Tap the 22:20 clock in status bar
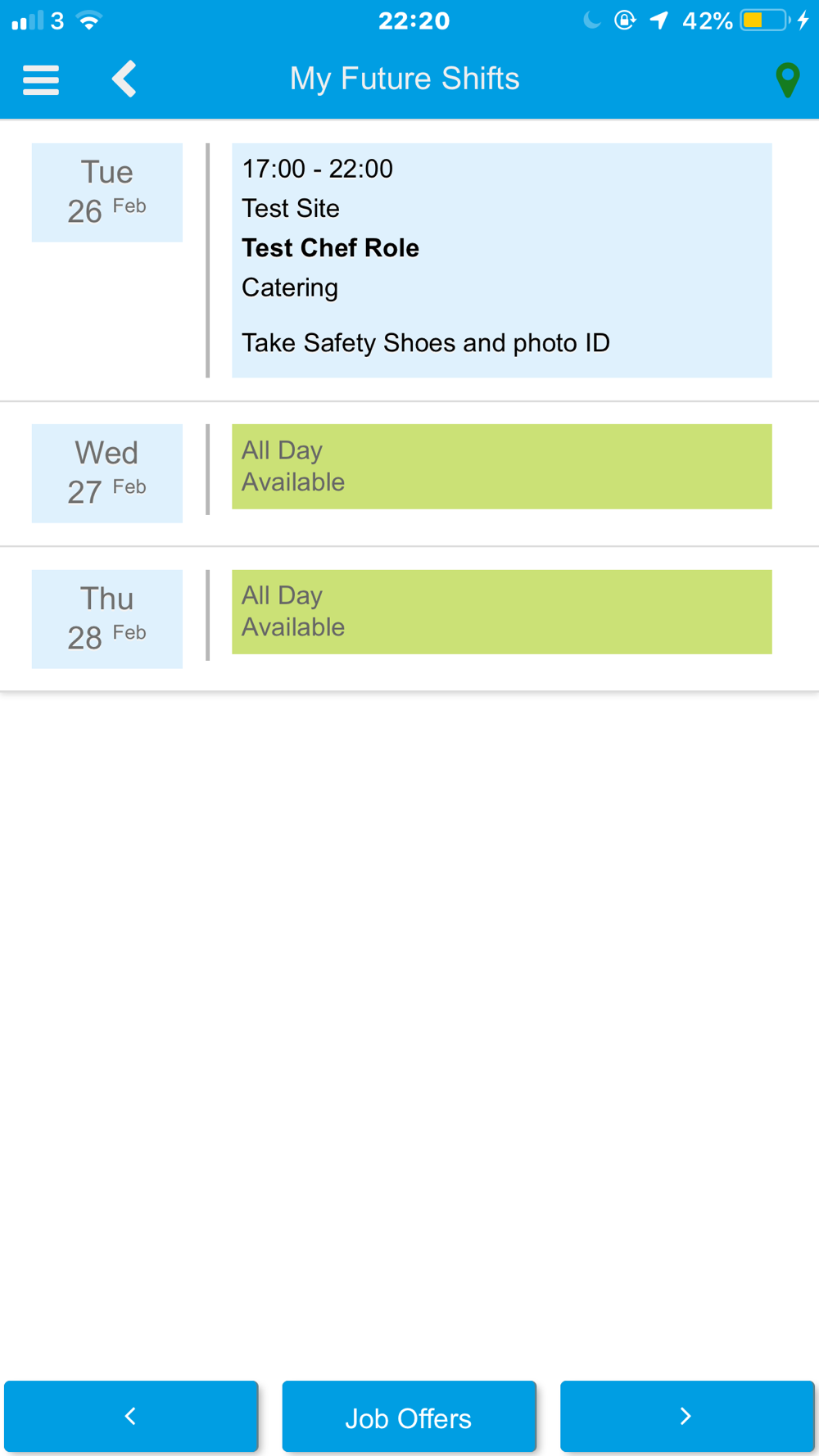This screenshot has width=819, height=1456. tap(414, 20)
